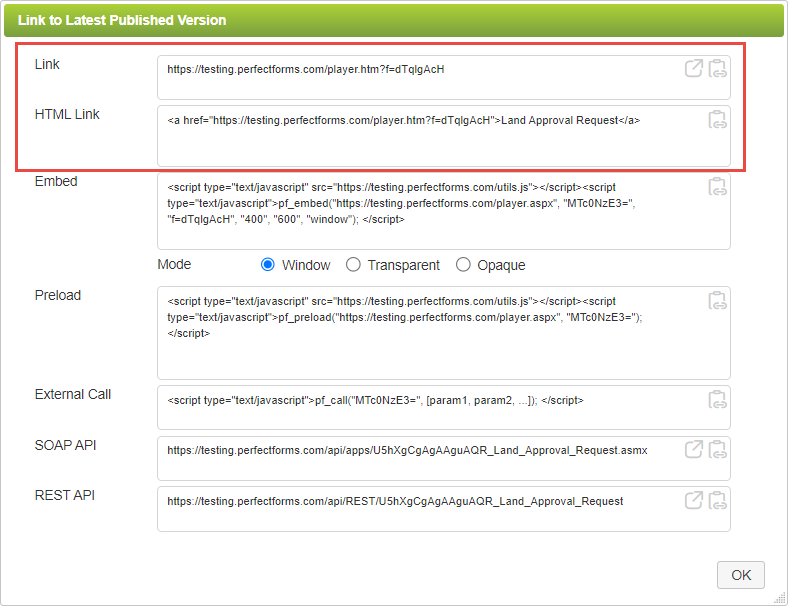Open the REST API URL in a new window
The height and width of the screenshot is (606, 788).
tap(694, 500)
